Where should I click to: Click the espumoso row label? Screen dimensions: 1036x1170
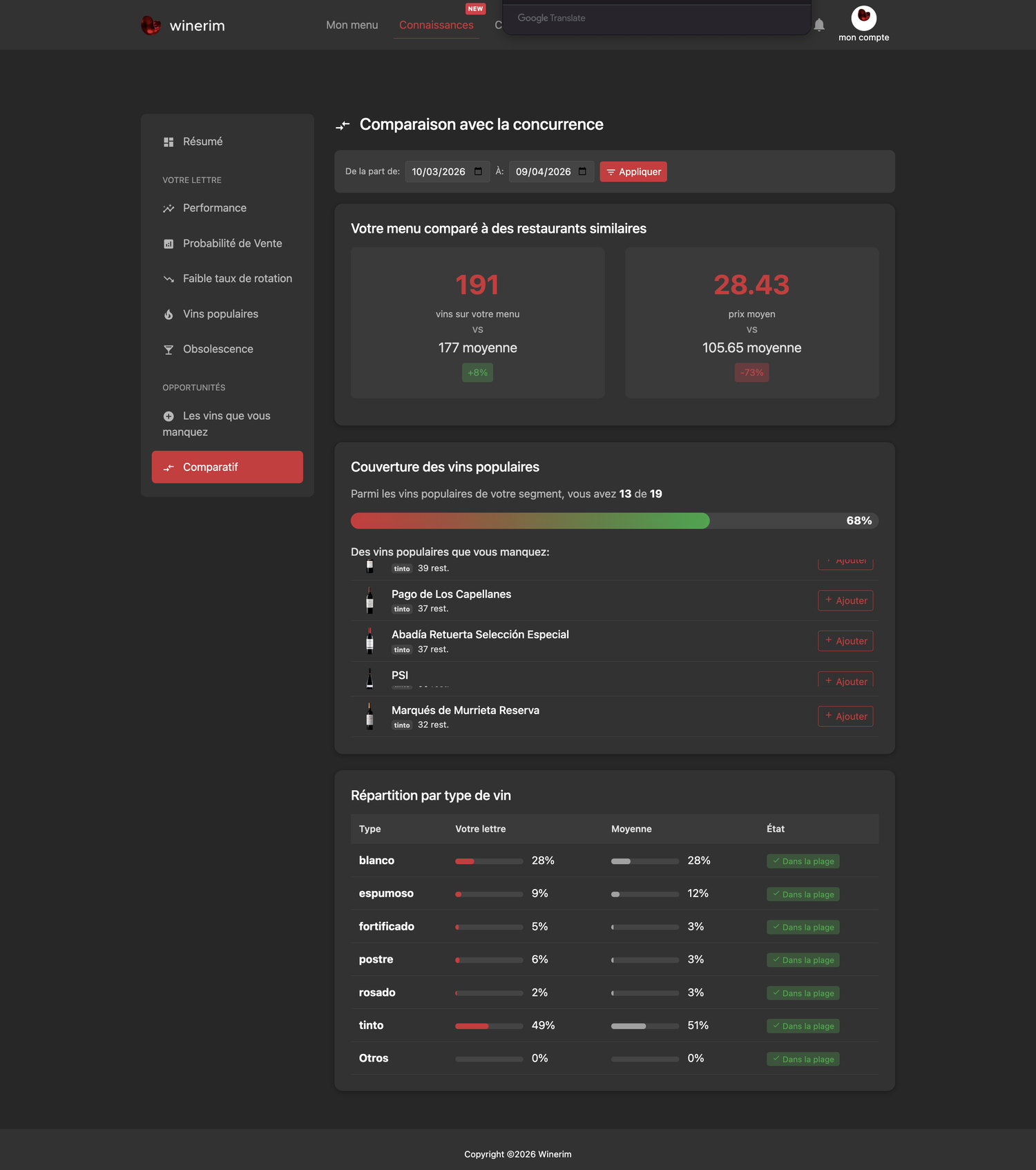(x=386, y=894)
